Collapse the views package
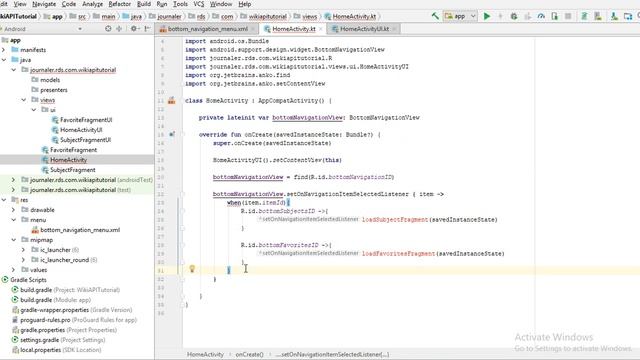 24,100
